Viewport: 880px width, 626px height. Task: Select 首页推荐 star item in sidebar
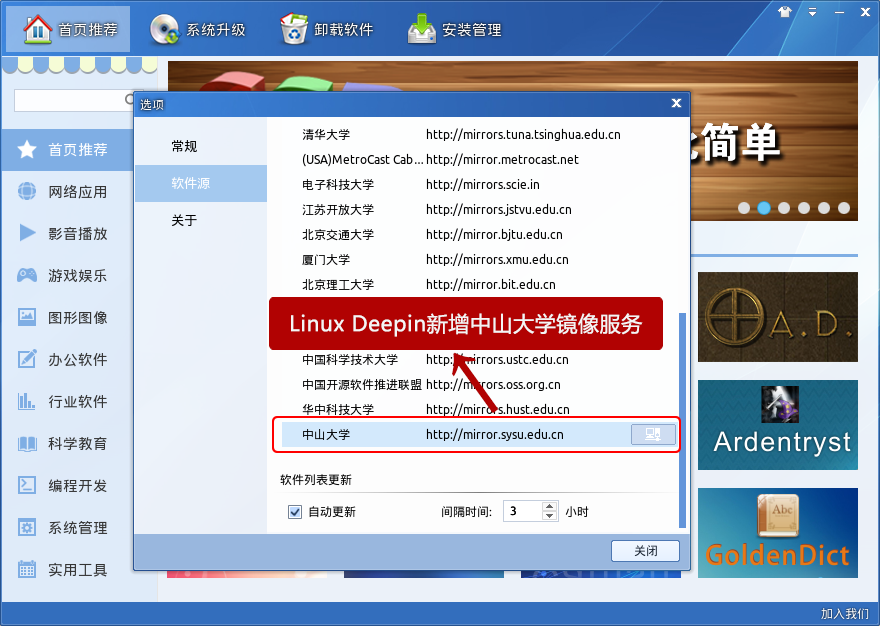(67, 150)
